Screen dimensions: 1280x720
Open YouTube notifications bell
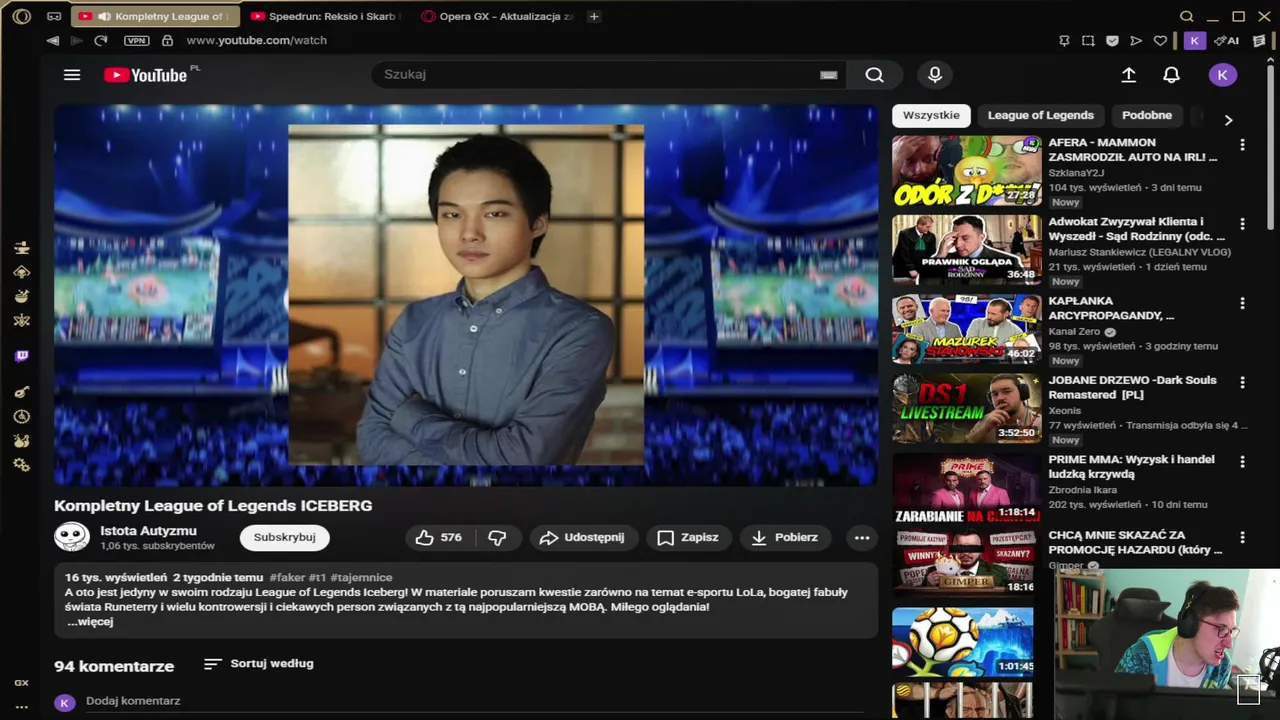[x=1171, y=75]
